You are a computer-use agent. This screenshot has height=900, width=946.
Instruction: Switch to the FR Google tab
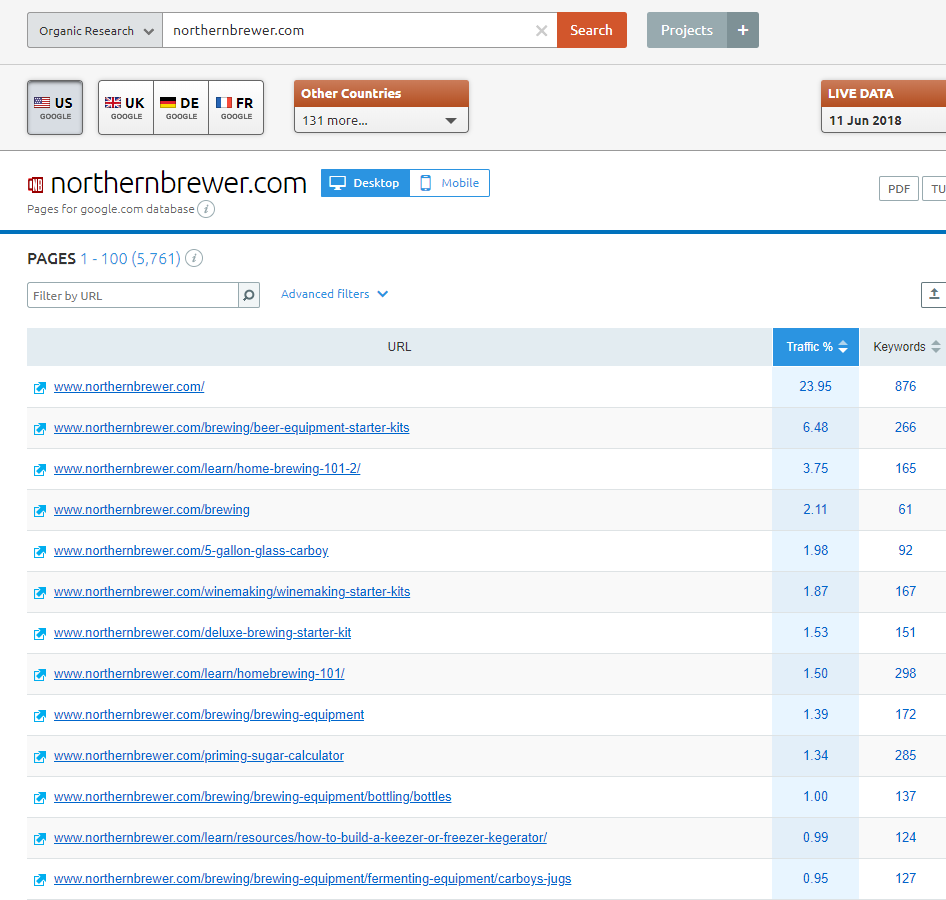click(x=236, y=107)
